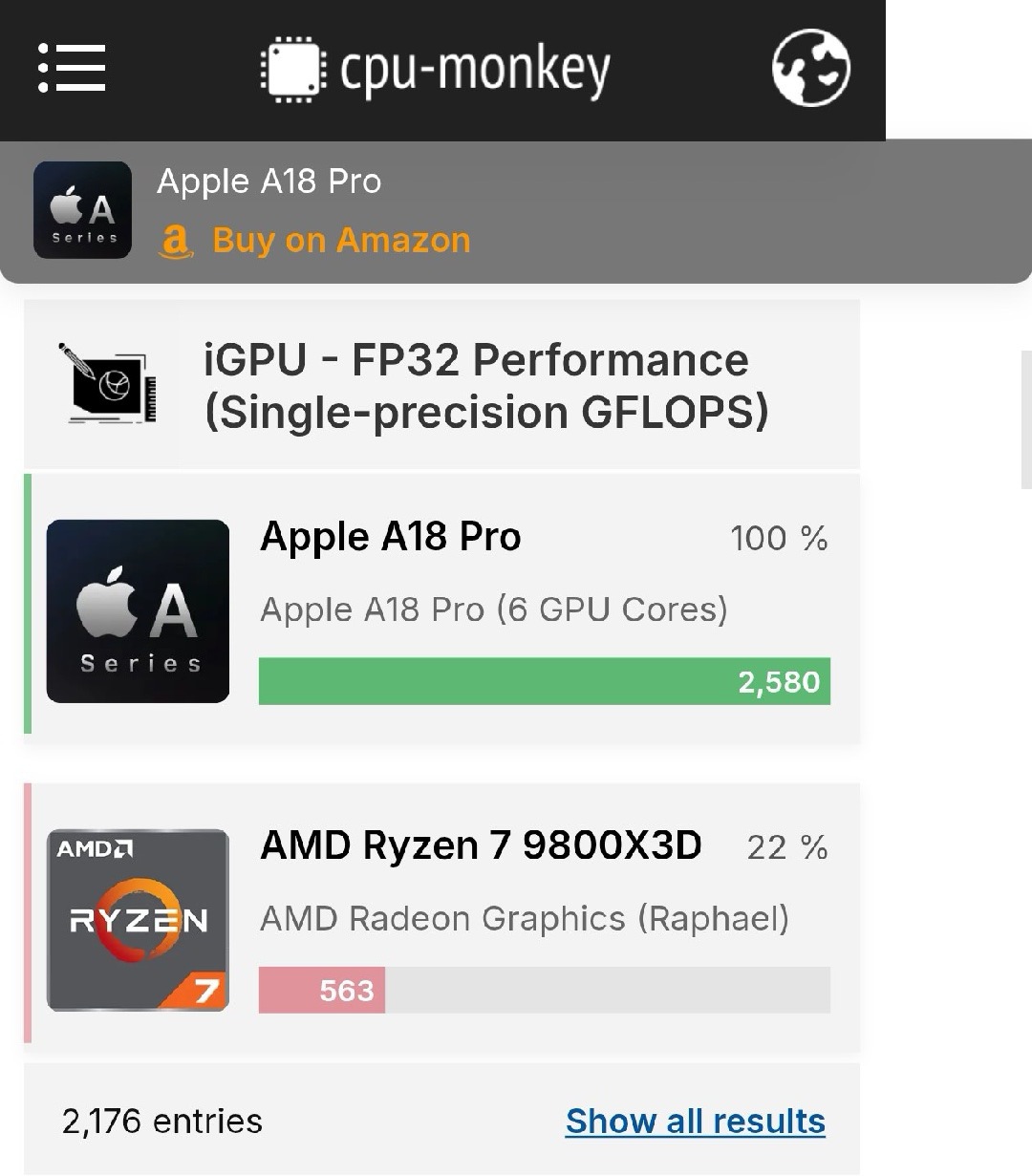The height and width of the screenshot is (1176, 1032).
Task: Click the Apple A Series header thumbnail
Action: pyautogui.click(x=82, y=210)
